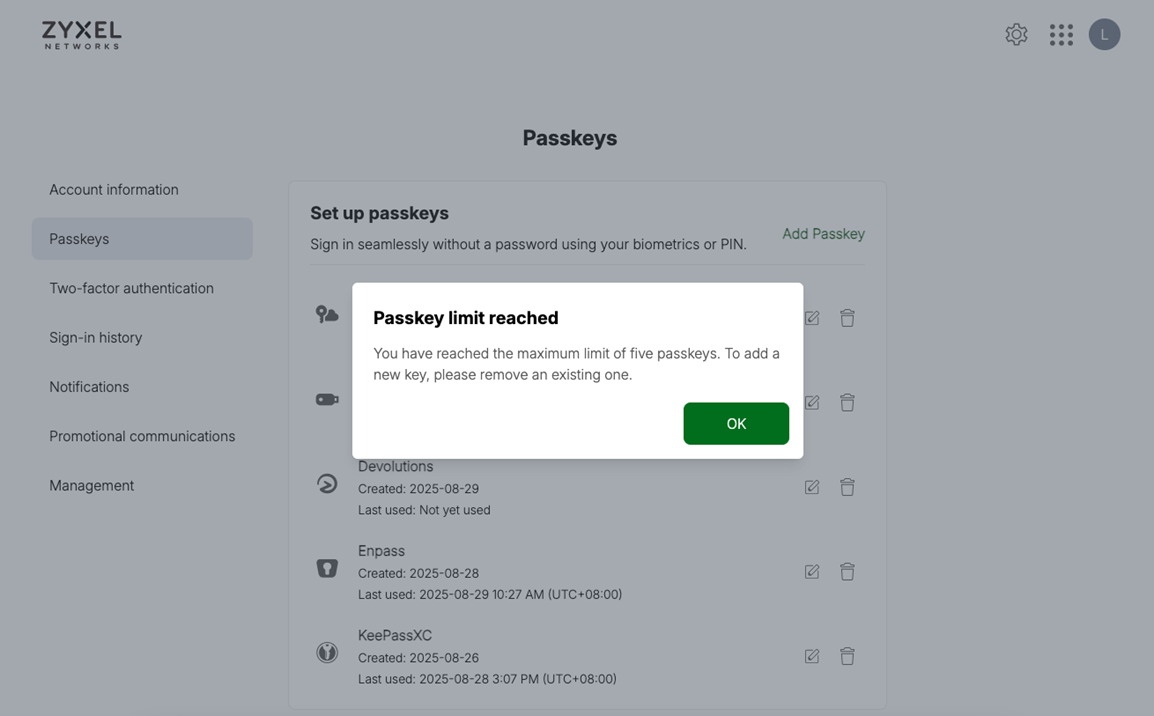
Task: Delete the Devolutions passkey
Action: 847,487
